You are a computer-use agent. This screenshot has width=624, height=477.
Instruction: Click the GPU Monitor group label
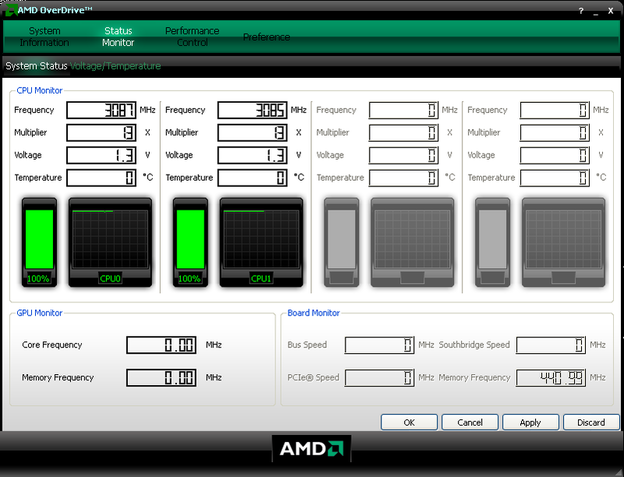tap(39, 313)
